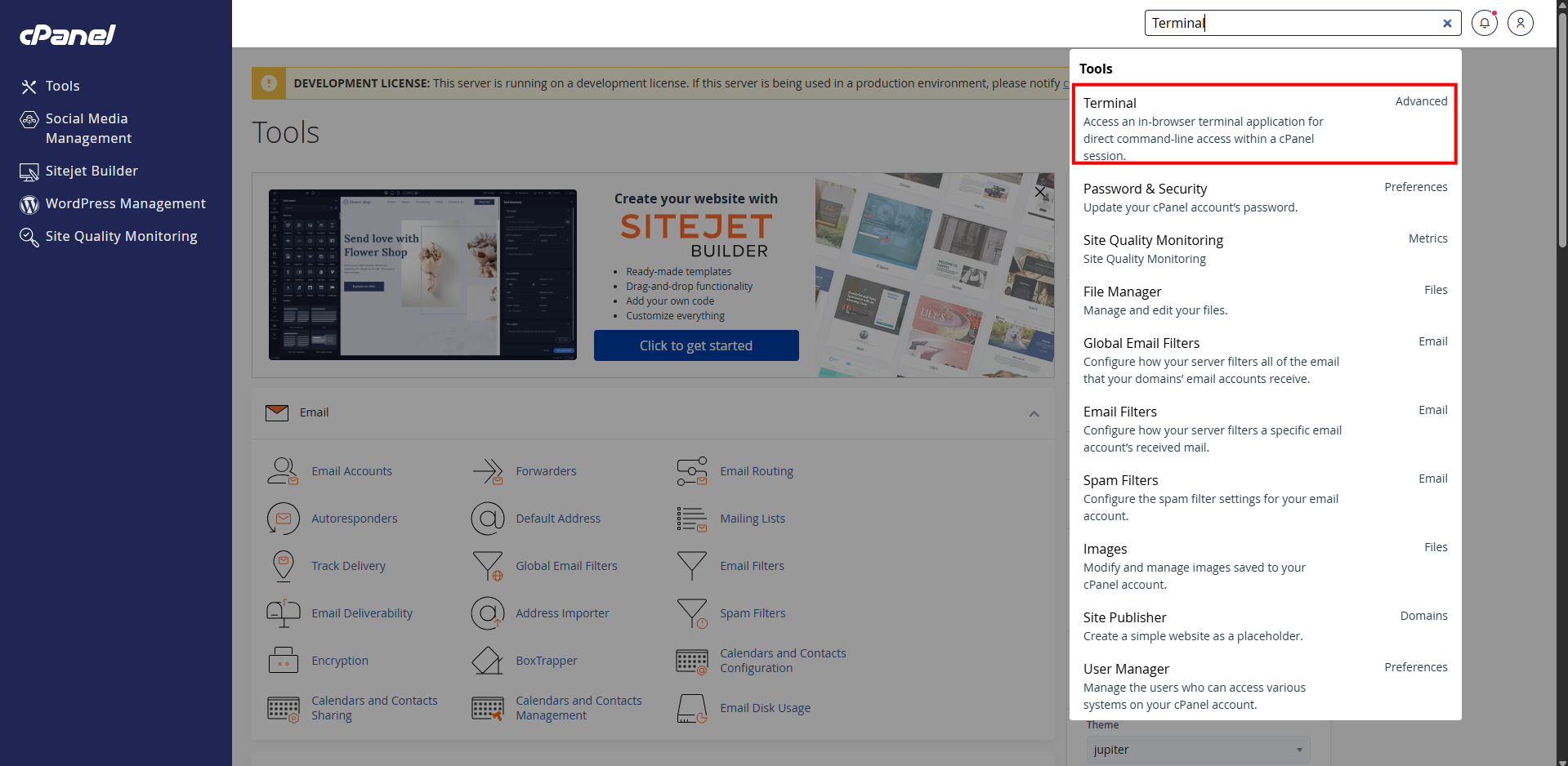Click the cPanel logo

[68, 34]
